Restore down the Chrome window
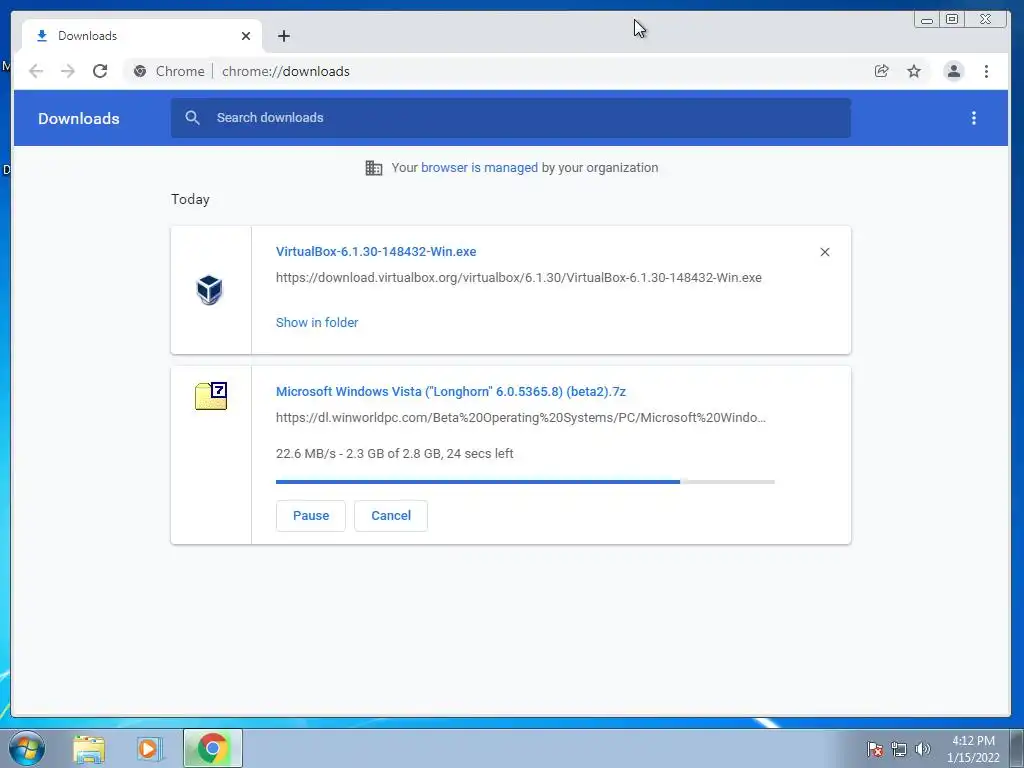The width and height of the screenshot is (1024, 768). click(x=952, y=20)
